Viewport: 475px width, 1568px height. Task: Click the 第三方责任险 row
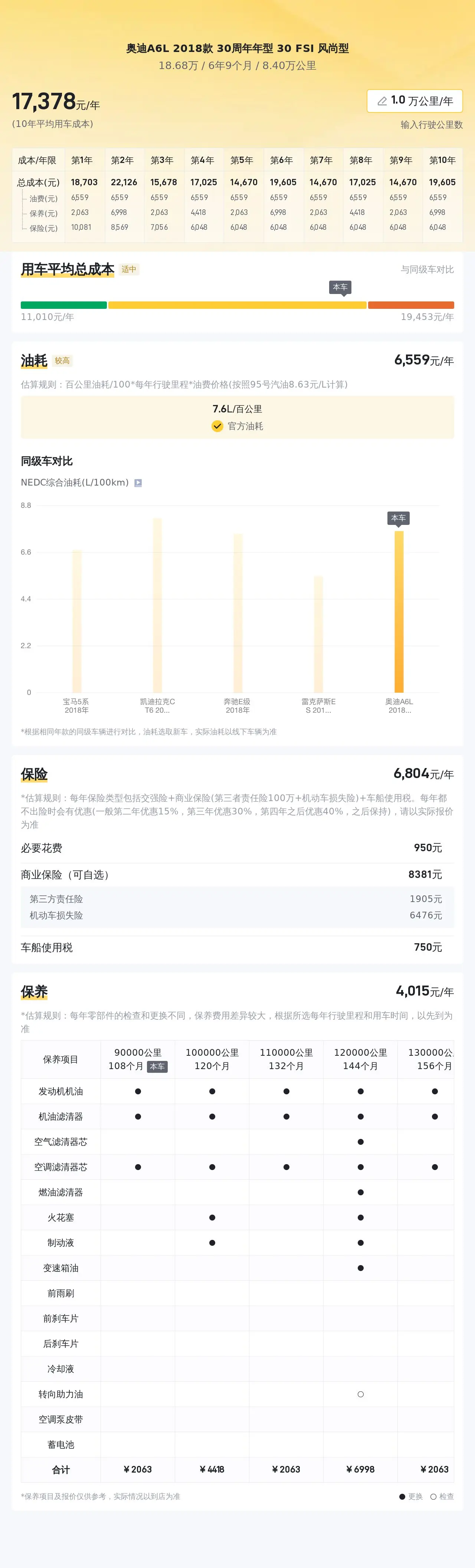[x=237, y=898]
